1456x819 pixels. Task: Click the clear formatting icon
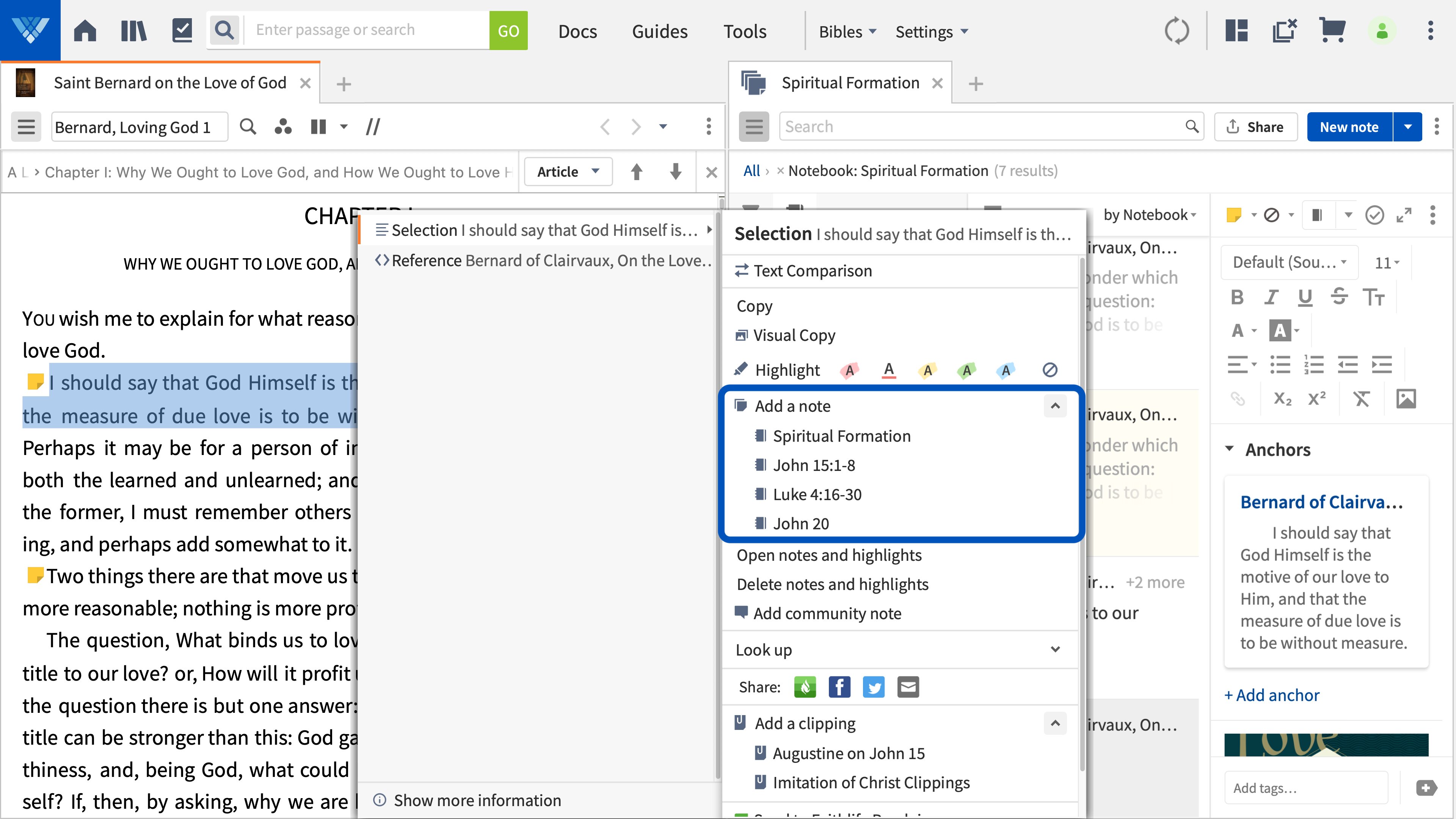pyautogui.click(x=1362, y=399)
